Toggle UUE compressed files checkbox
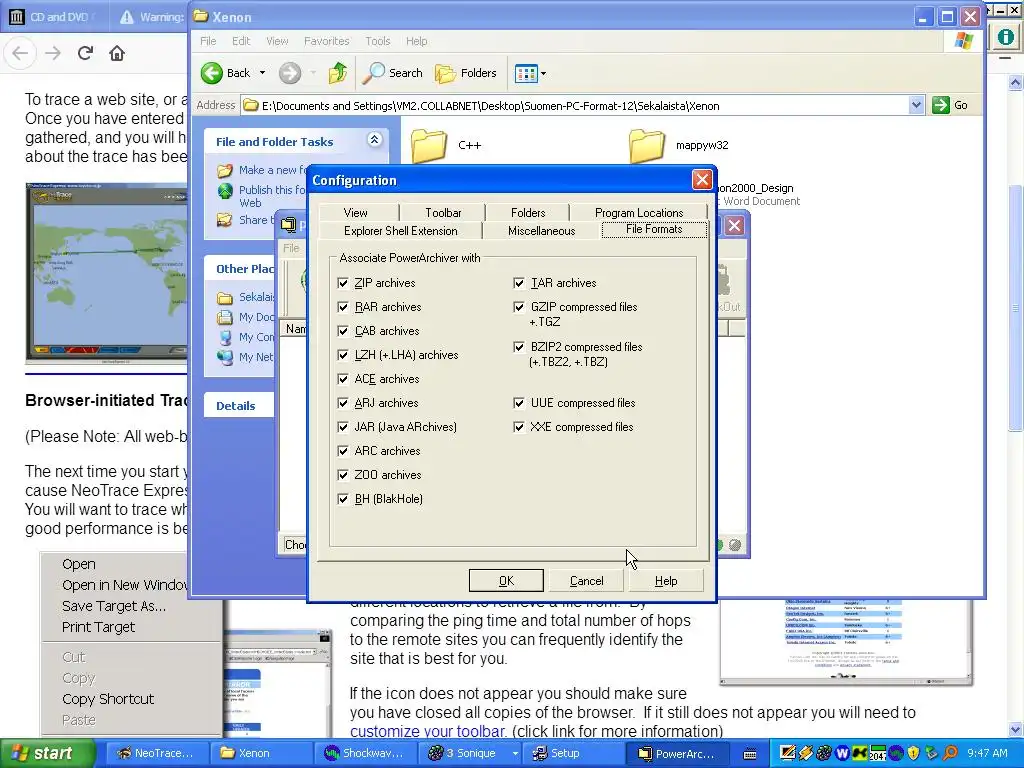Image resolution: width=1024 pixels, height=768 pixels. (x=519, y=403)
